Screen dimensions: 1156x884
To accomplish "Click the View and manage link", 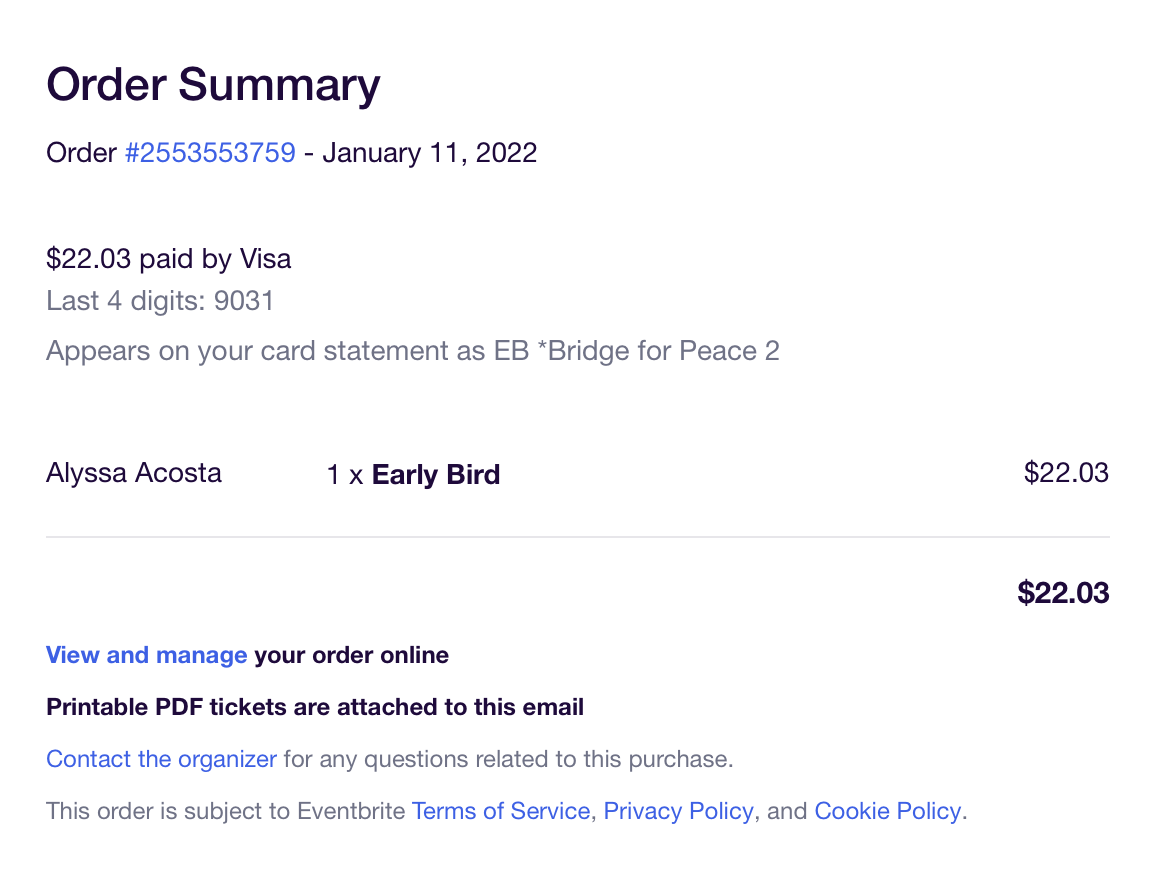I will 146,656.
